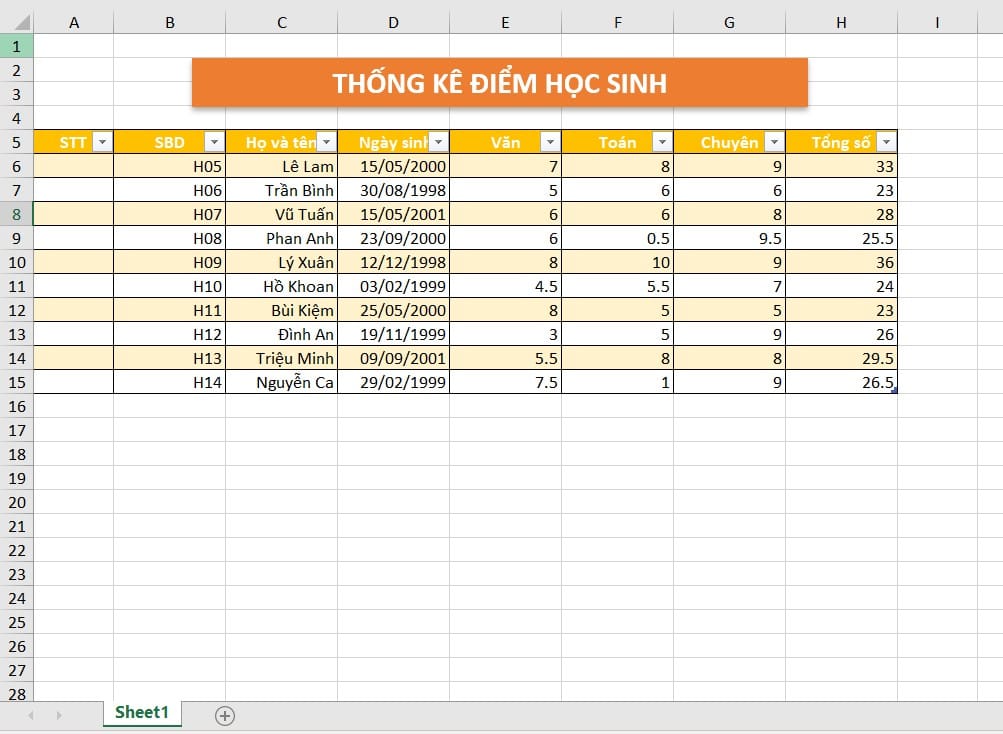Expand the Họ và tên filter arrow

pos(326,142)
